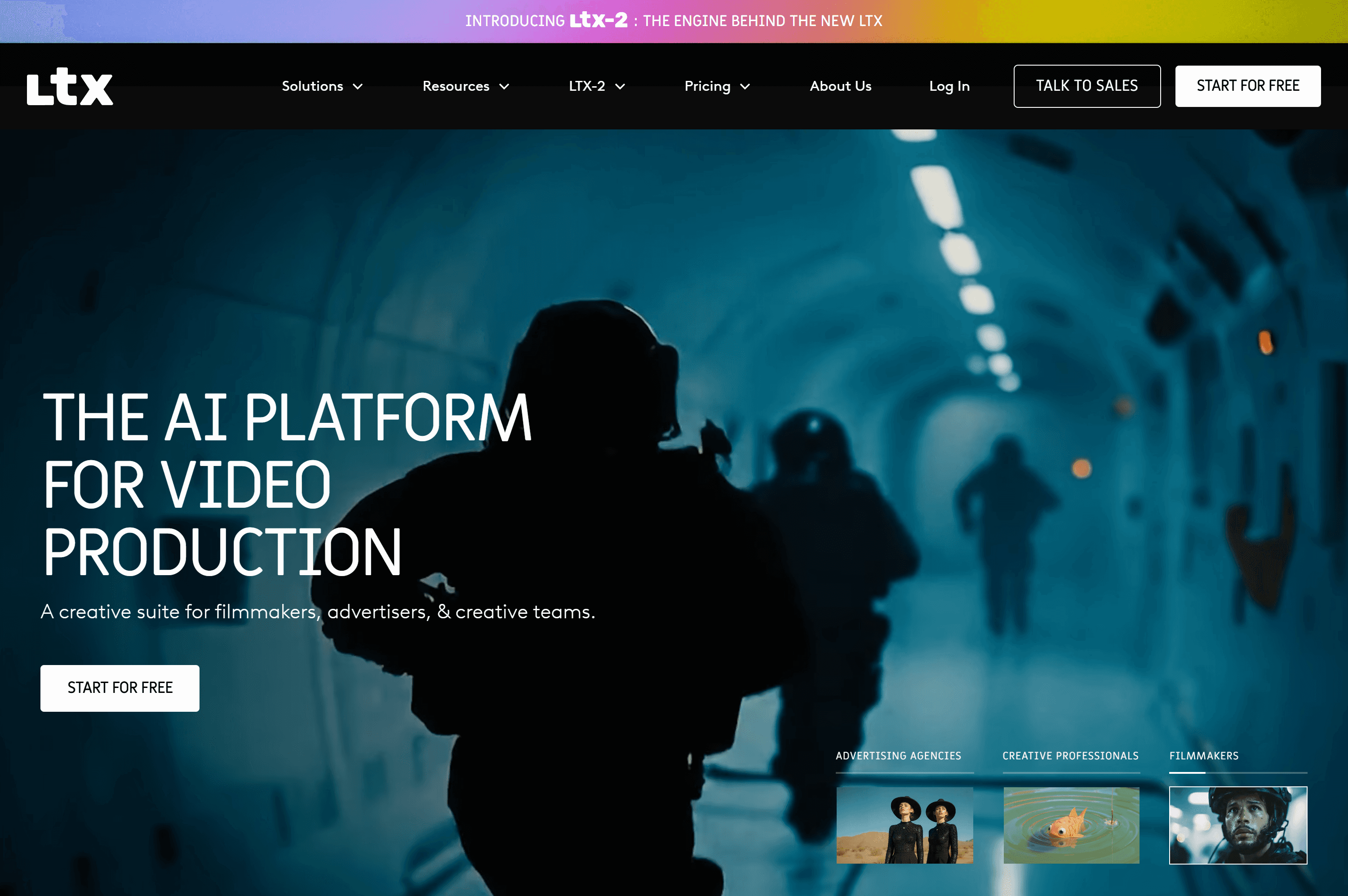1348x896 pixels.
Task: Click the Log In link
Action: (x=949, y=86)
